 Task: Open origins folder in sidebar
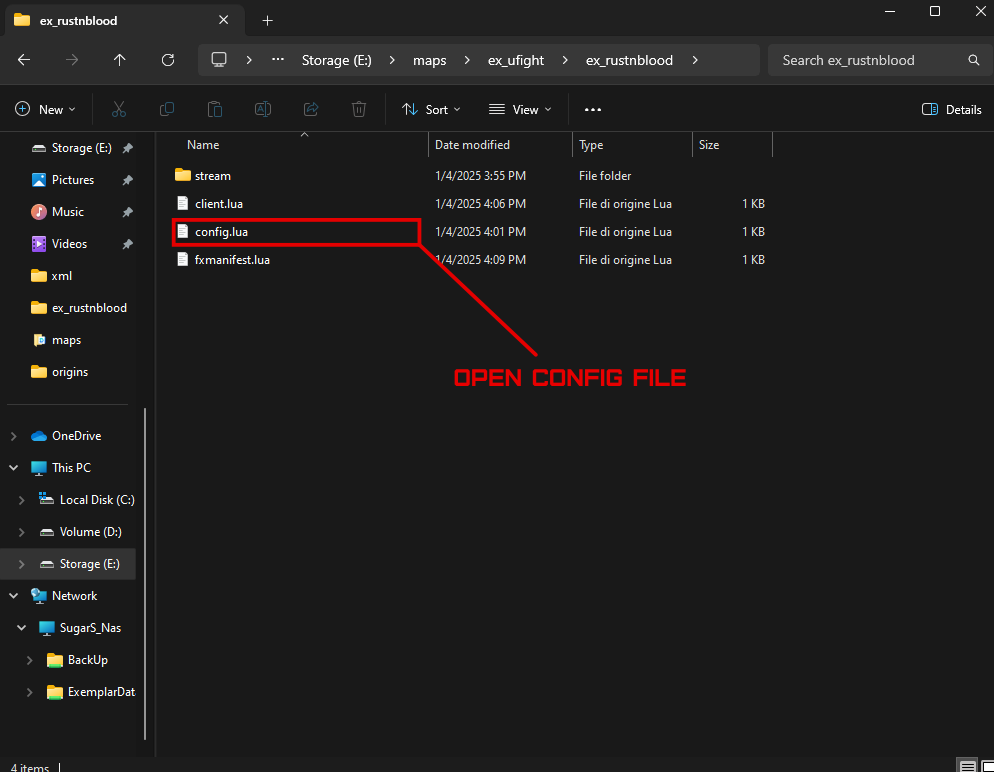[x=60, y=372]
